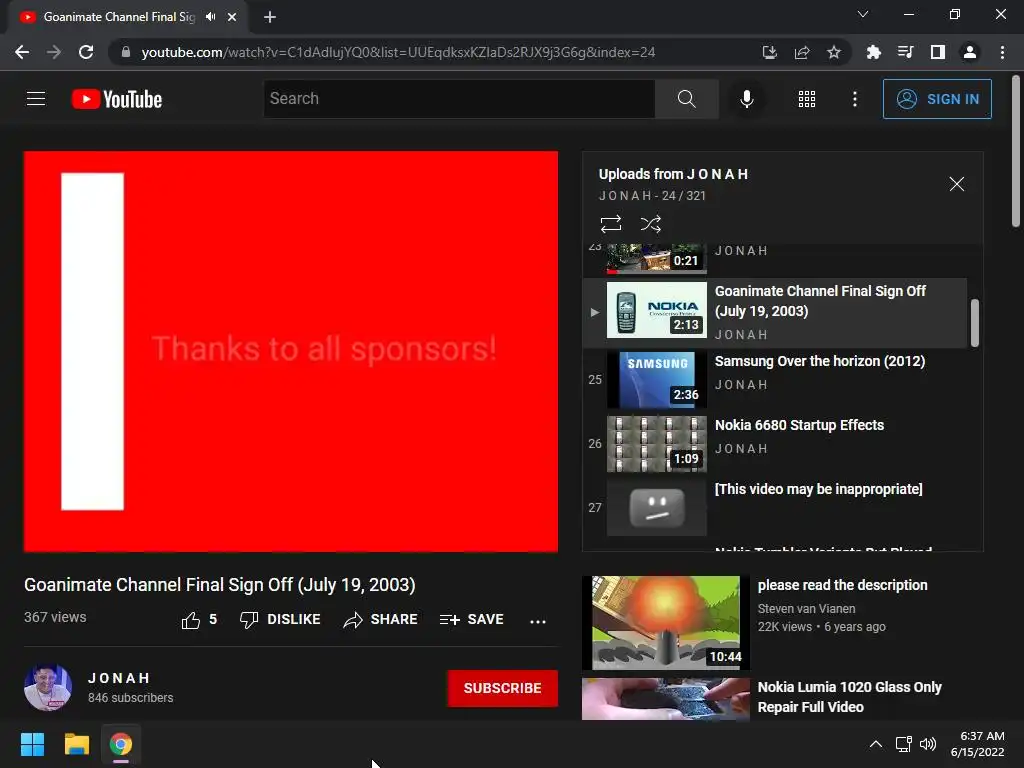Open the YouTube hamburger guide menu
Screen dimensions: 1024x768
click(36, 99)
